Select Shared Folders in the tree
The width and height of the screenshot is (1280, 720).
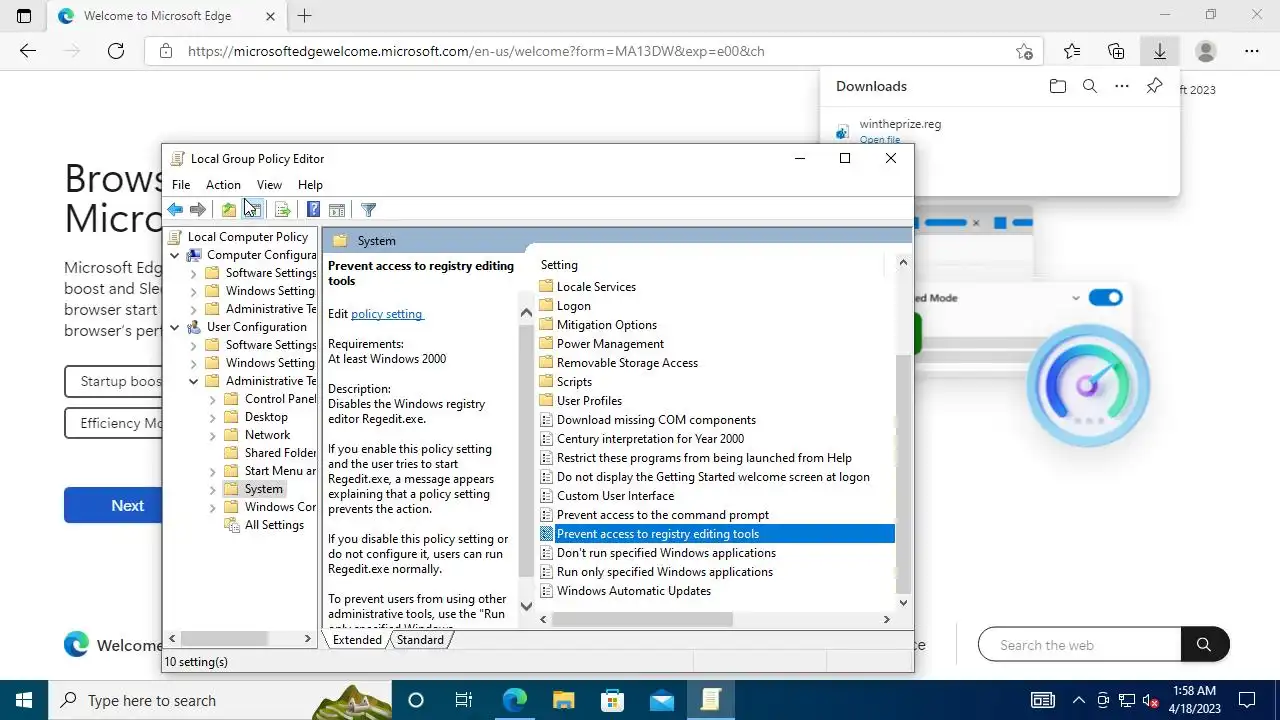tap(280, 453)
